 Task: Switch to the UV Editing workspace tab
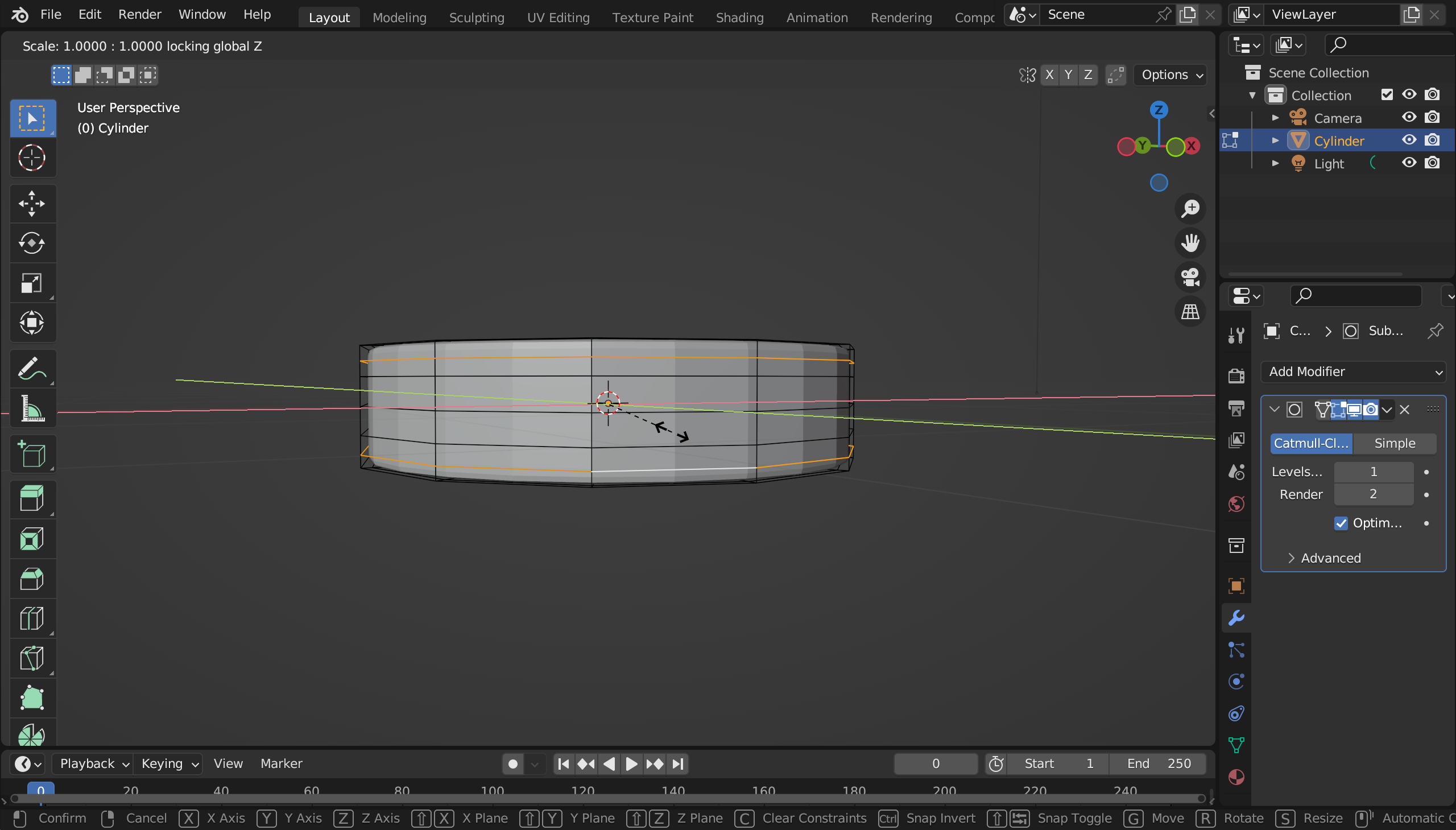coord(558,18)
